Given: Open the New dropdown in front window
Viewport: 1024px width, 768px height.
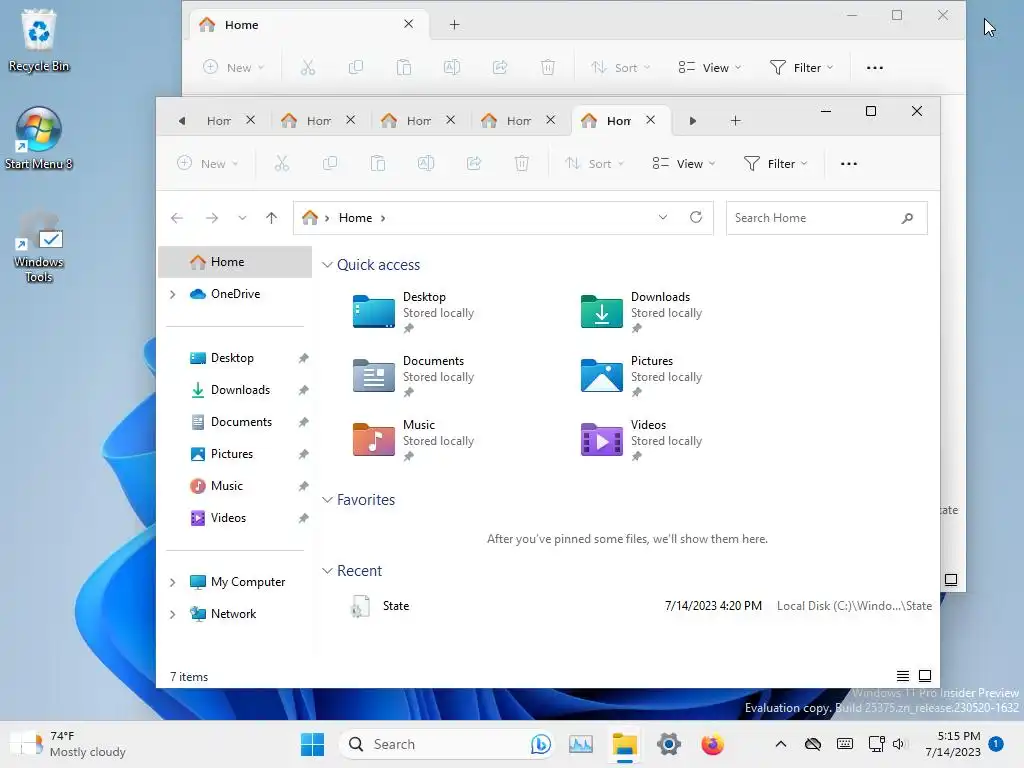Looking at the screenshot, I should (208, 164).
